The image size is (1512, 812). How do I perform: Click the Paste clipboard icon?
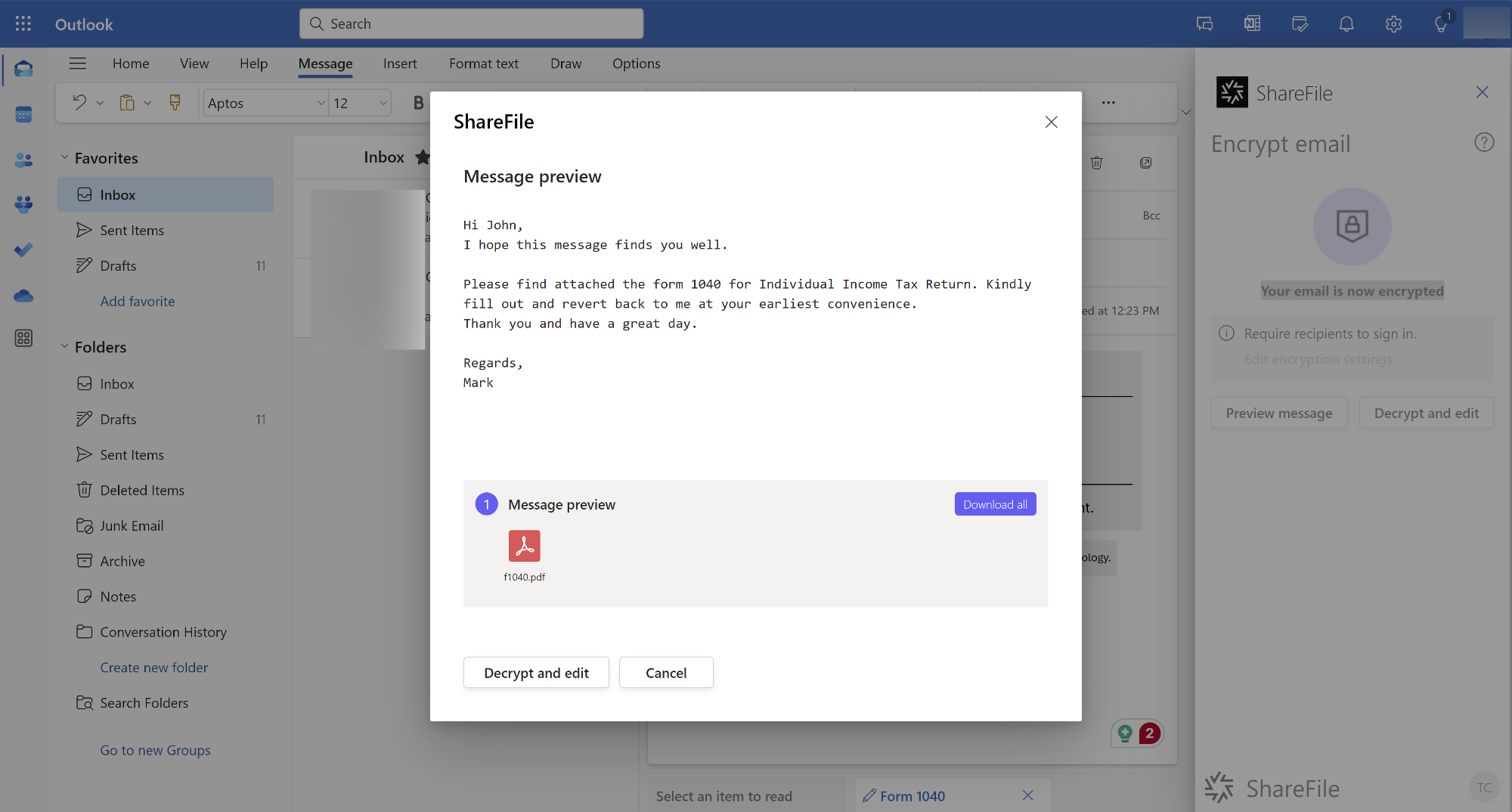[127, 102]
